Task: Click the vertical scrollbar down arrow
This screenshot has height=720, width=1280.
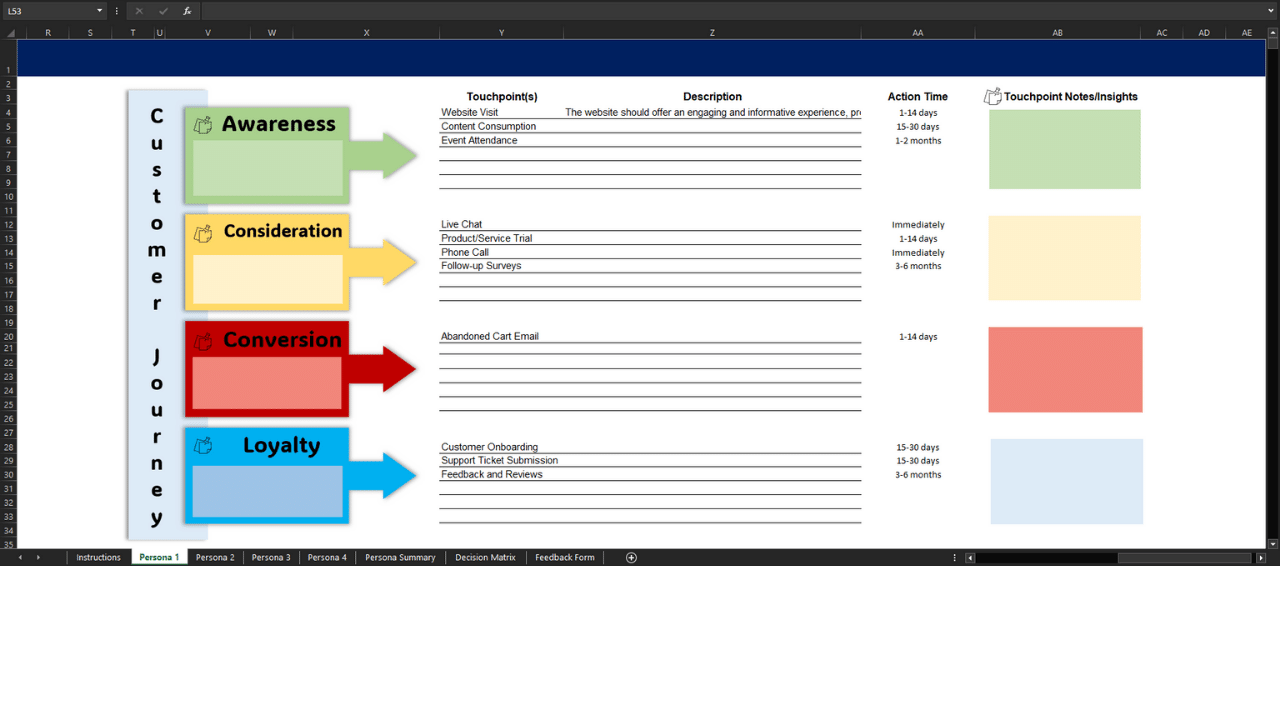Action: coord(1273,544)
